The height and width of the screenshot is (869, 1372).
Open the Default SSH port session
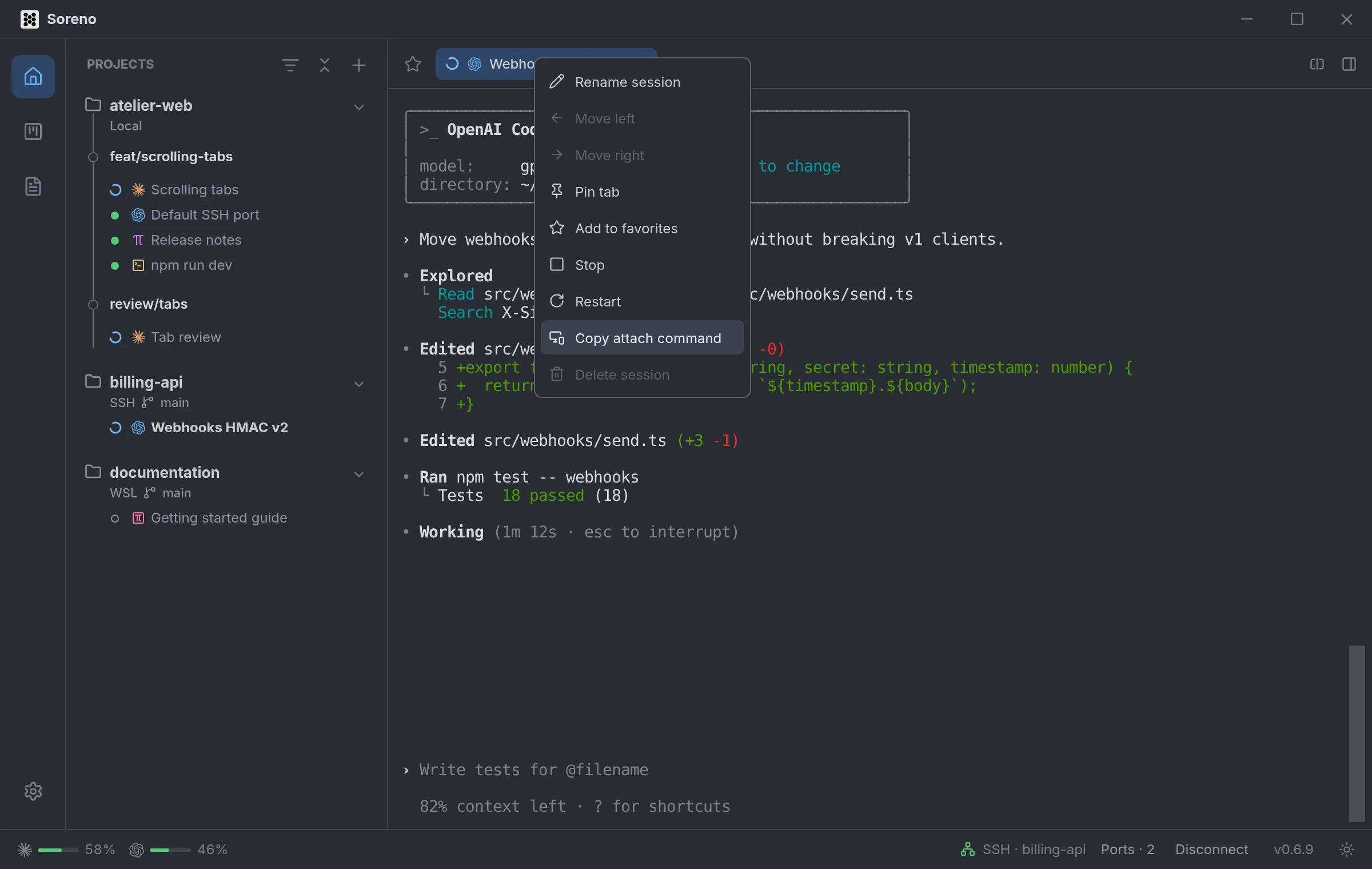point(205,215)
